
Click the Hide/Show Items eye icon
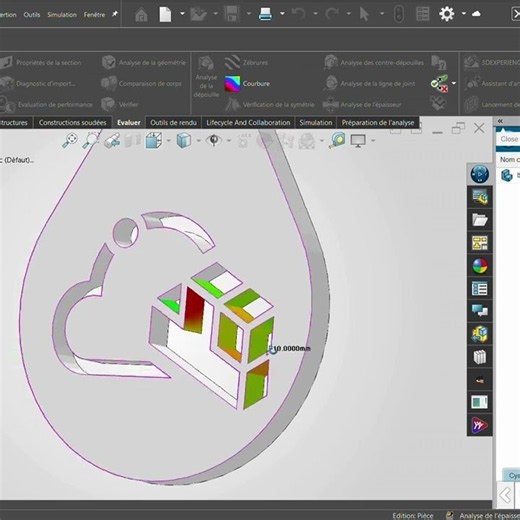coord(214,140)
